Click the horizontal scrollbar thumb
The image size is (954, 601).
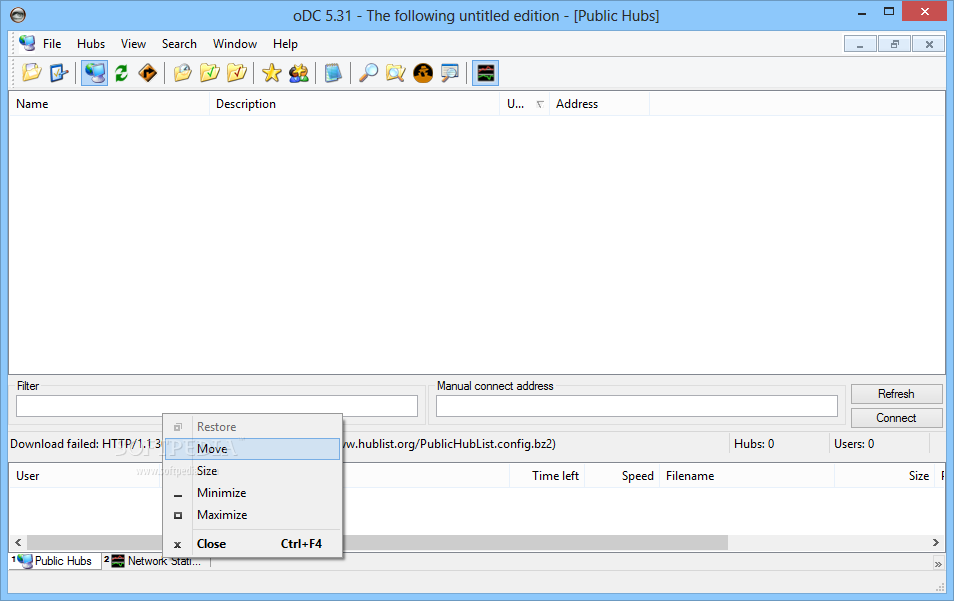(x=377, y=542)
